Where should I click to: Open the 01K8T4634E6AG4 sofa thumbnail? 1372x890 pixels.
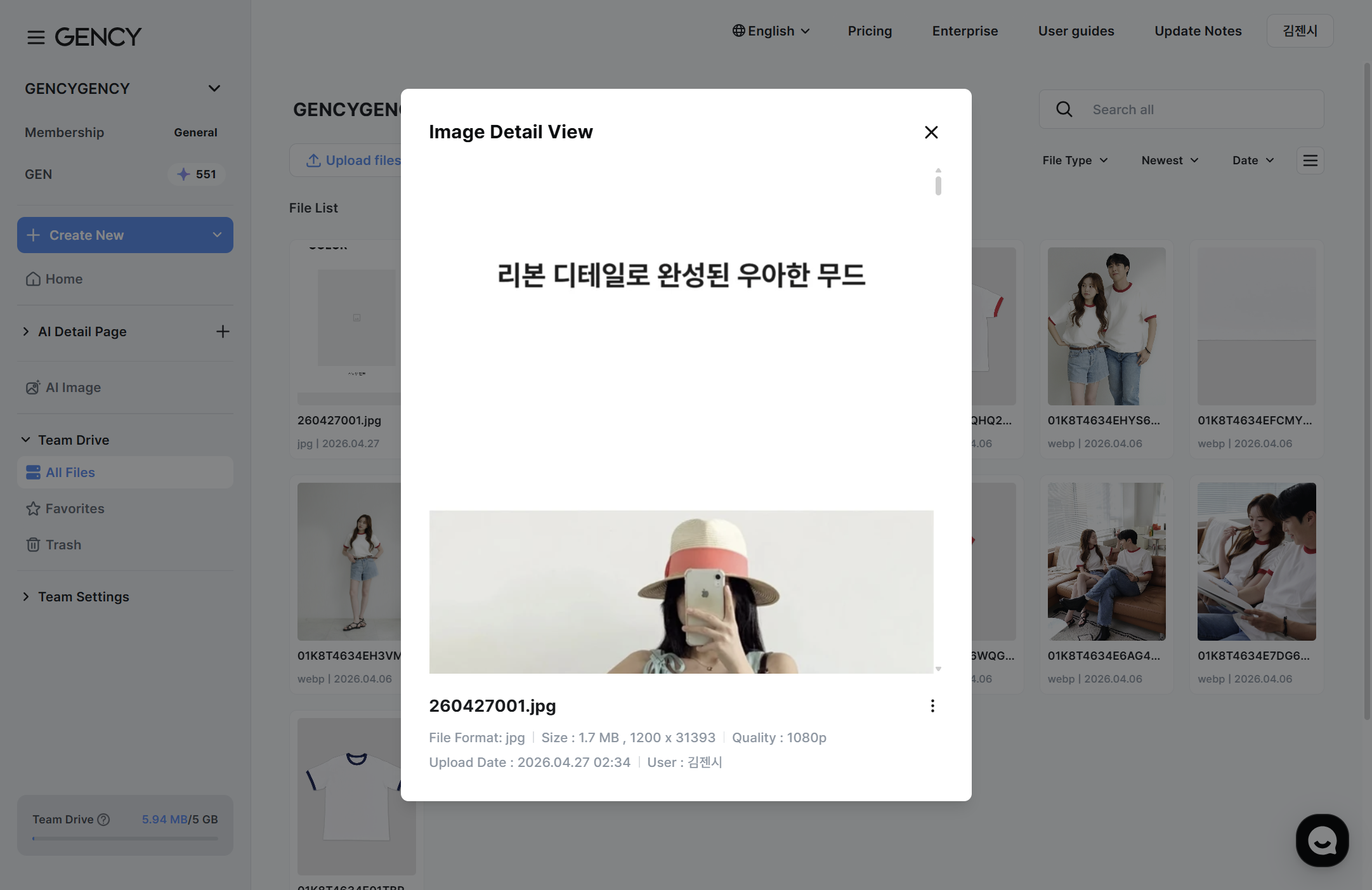(1106, 561)
